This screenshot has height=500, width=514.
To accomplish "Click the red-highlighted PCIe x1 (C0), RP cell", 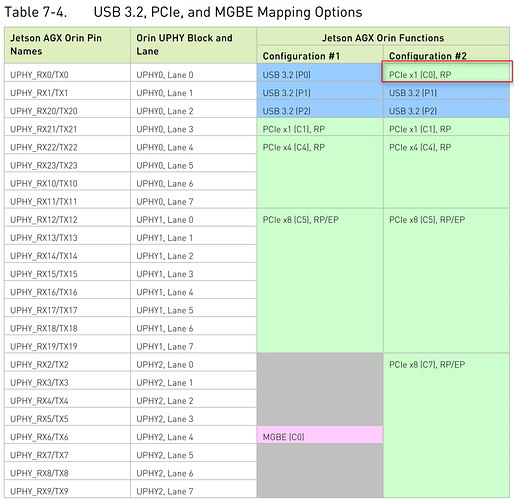I will tap(446, 72).
